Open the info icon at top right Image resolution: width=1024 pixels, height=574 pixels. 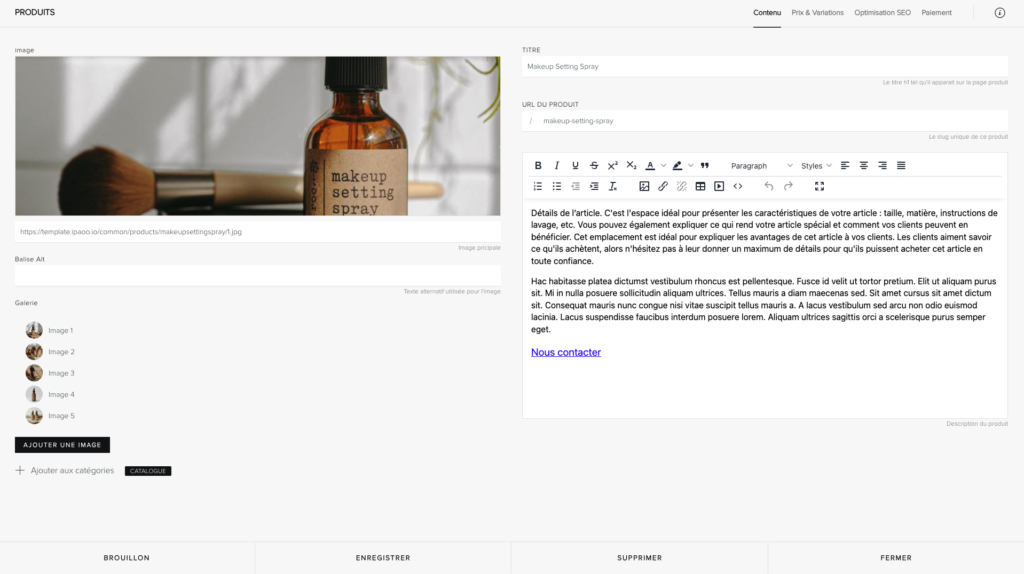[x=1000, y=13]
